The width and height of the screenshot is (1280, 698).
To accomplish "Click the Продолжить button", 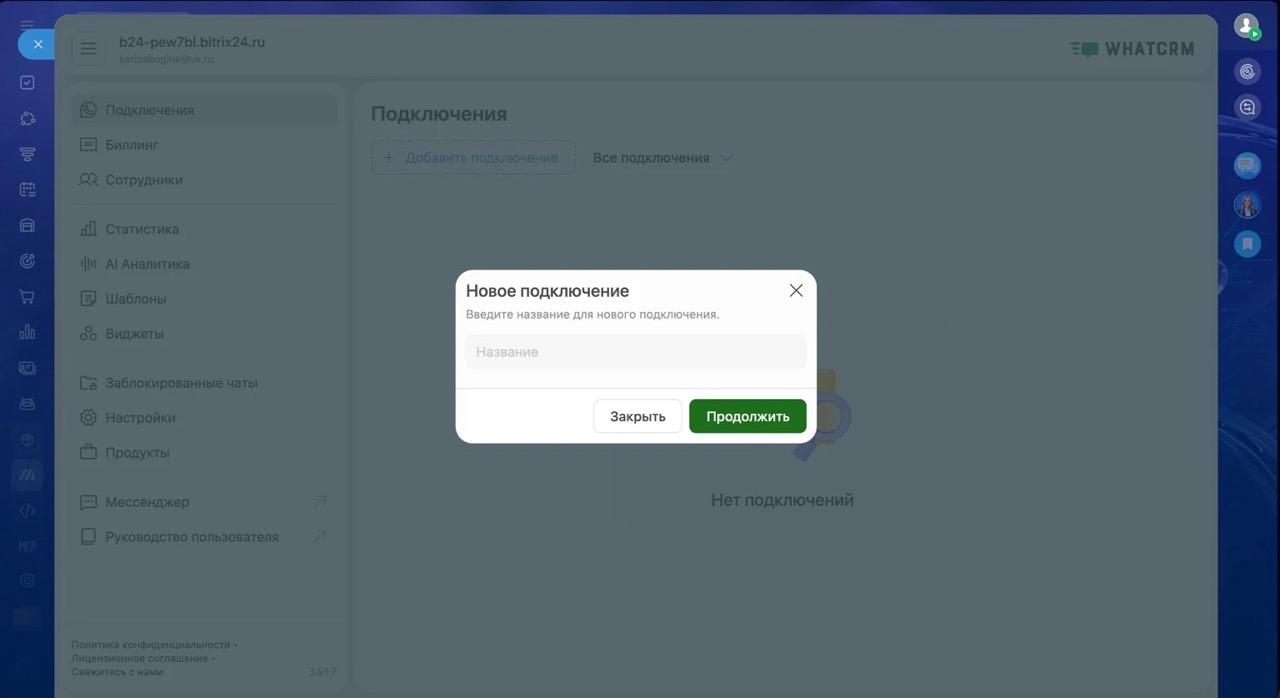I will (x=747, y=416).
